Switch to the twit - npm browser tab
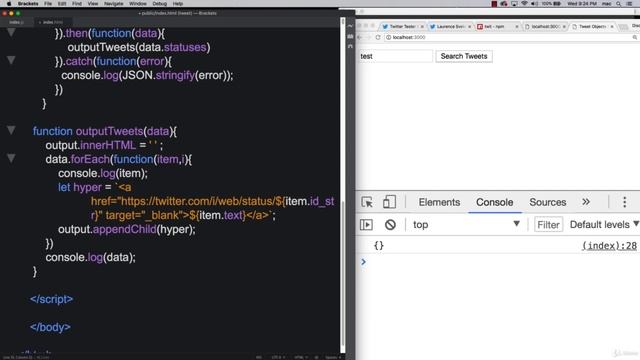The image size is (640, 360). (x=497, y=27)
